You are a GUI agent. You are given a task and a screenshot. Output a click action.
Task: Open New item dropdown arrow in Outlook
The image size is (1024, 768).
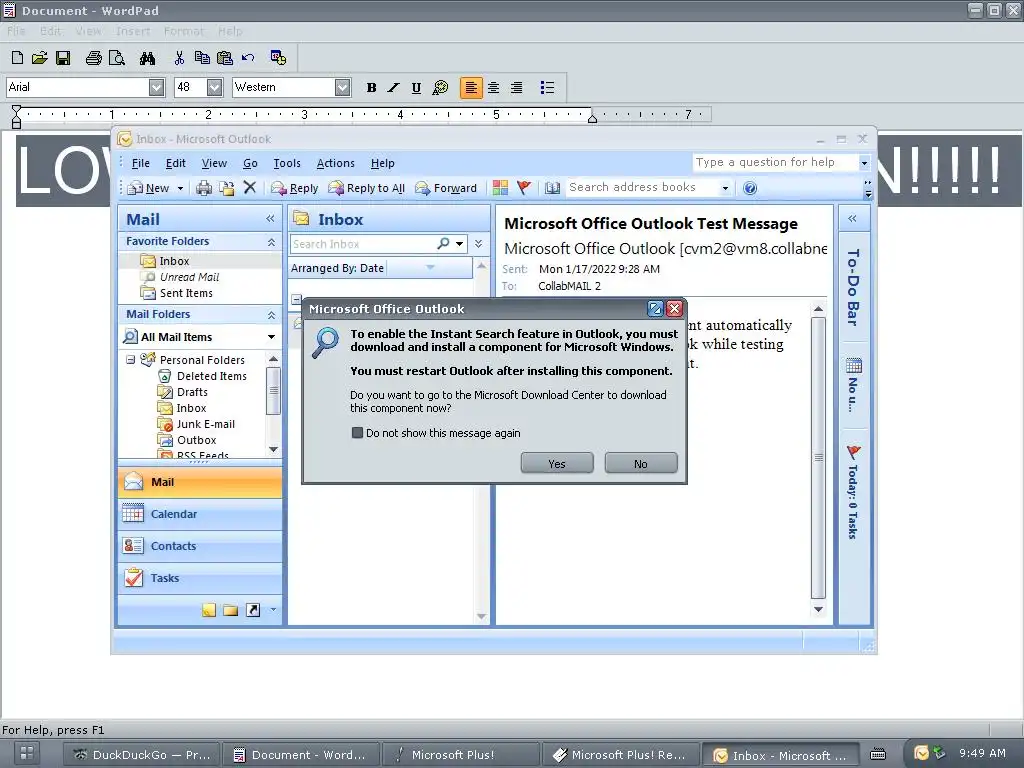pyautogui.click(x=180, y=188)
